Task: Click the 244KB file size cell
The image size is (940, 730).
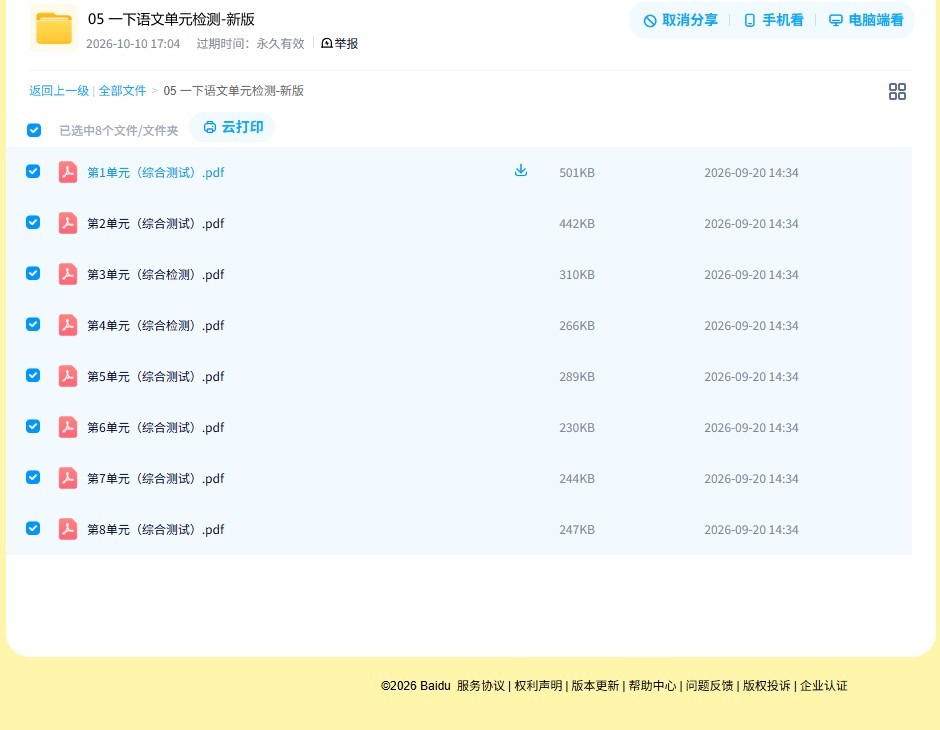Action: 577,478
